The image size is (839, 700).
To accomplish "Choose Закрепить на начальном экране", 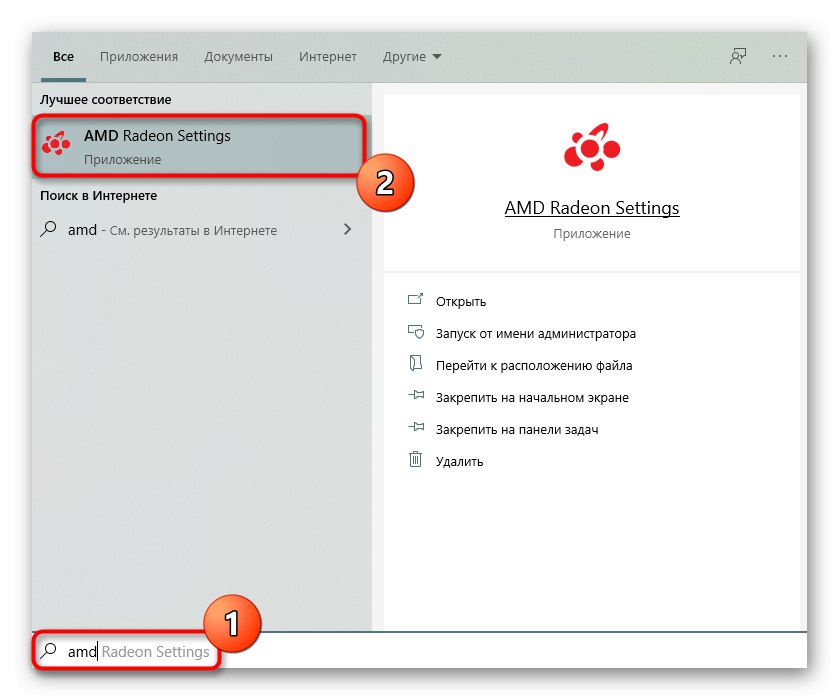I will [532, 398].
